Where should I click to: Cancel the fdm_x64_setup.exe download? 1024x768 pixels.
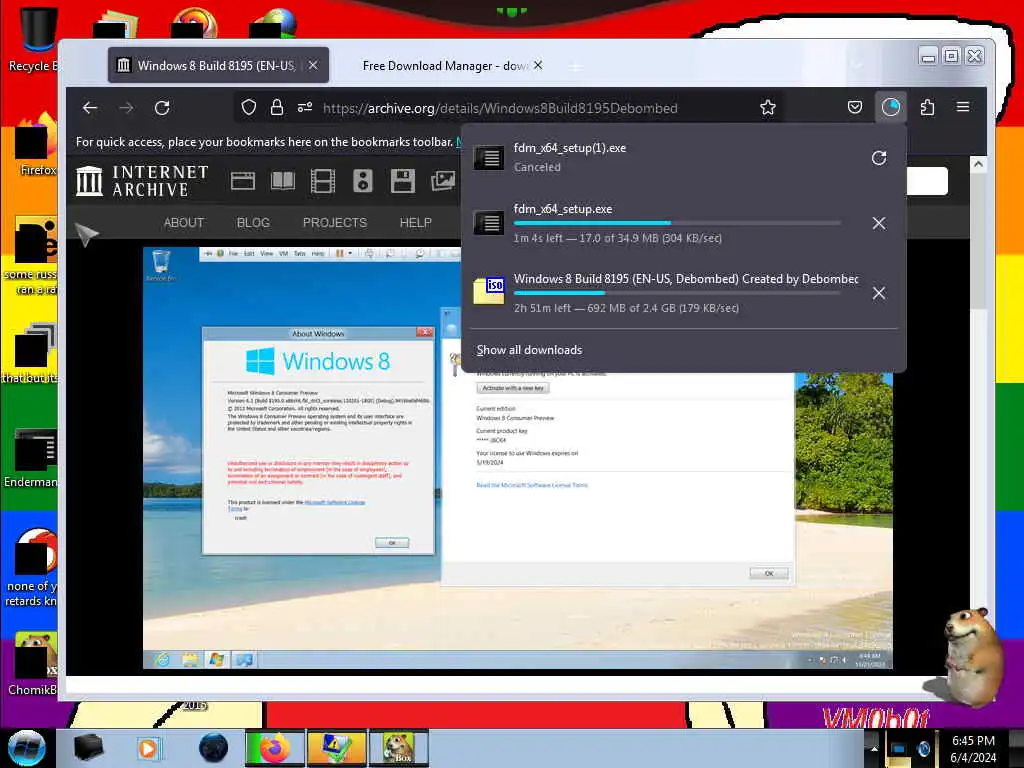879,223
